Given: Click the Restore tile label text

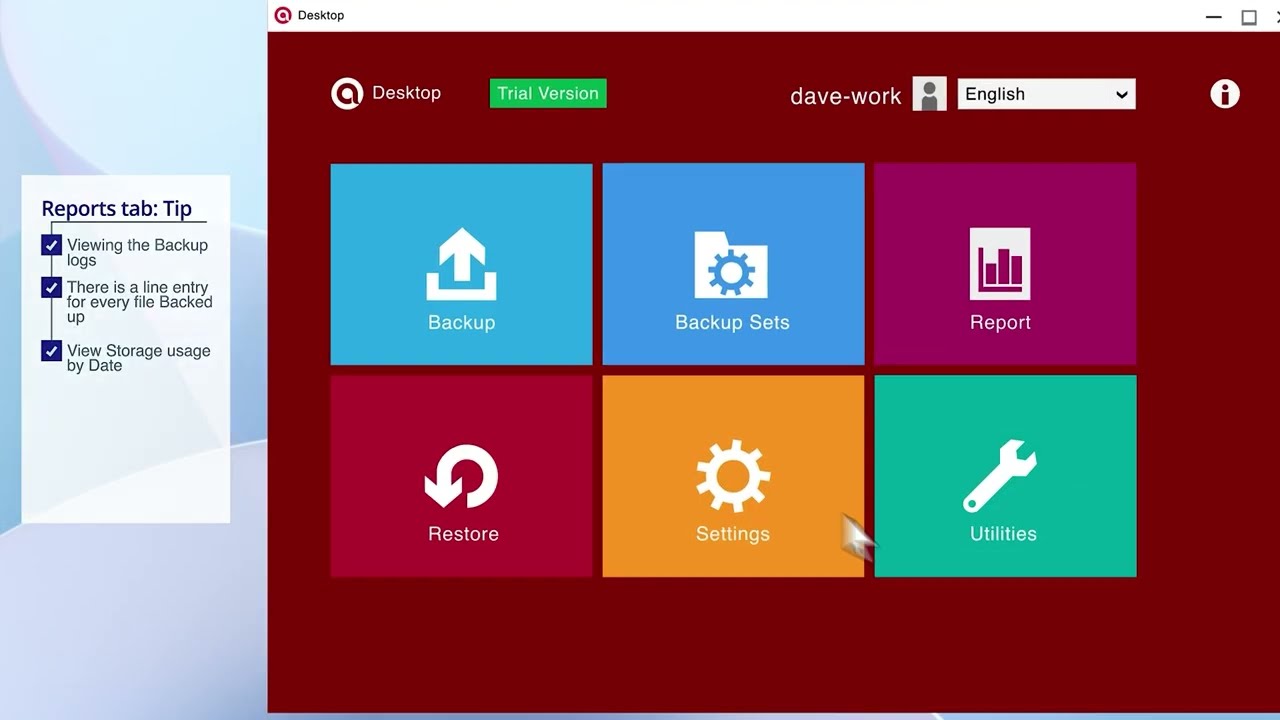Looking at the screenshot, I should pyautogui.click(x=463, y=534).
